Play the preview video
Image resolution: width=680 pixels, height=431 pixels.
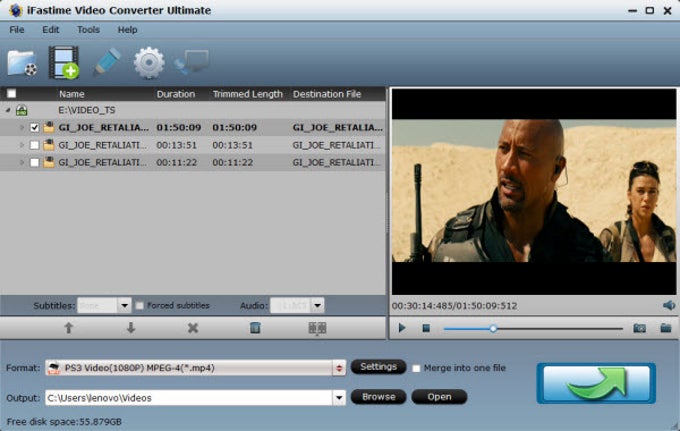click(402, 328)
